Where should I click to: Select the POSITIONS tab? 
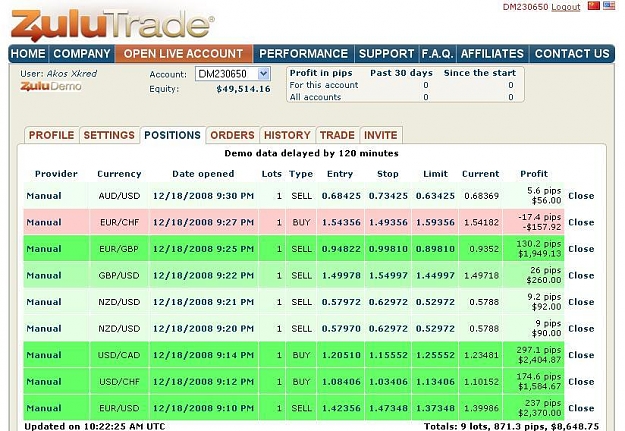point(172,135)
